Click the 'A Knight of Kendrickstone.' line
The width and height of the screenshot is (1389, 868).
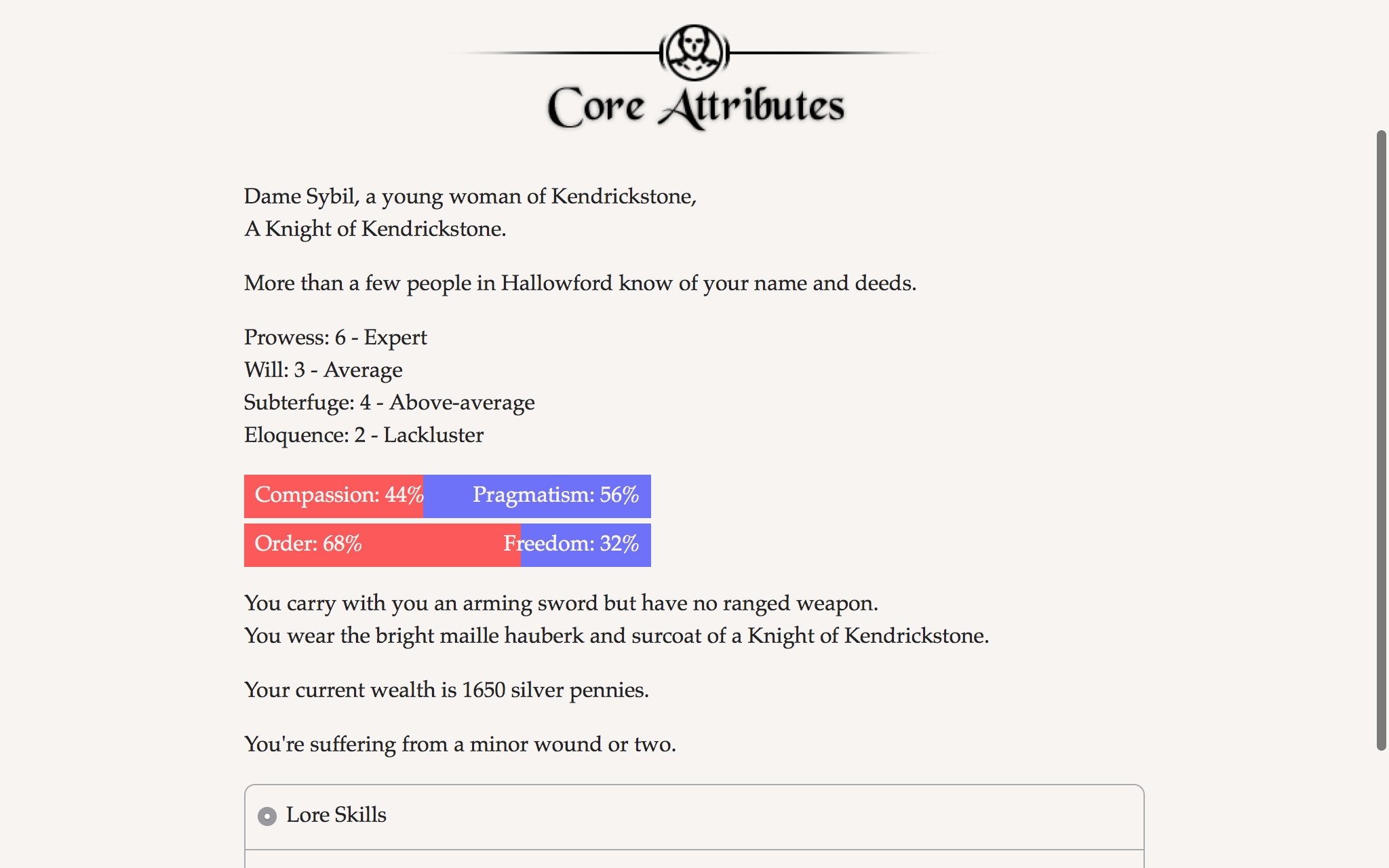374,229
